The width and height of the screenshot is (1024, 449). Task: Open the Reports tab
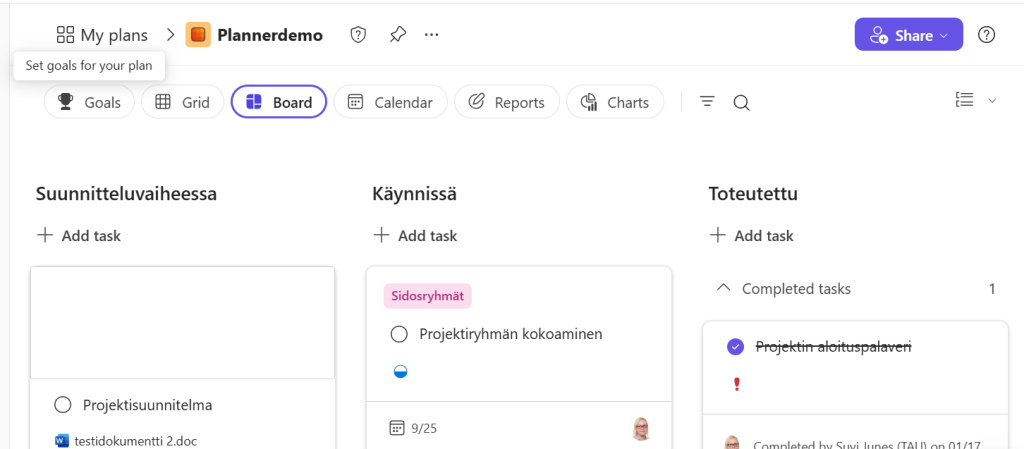coord(507,102)
